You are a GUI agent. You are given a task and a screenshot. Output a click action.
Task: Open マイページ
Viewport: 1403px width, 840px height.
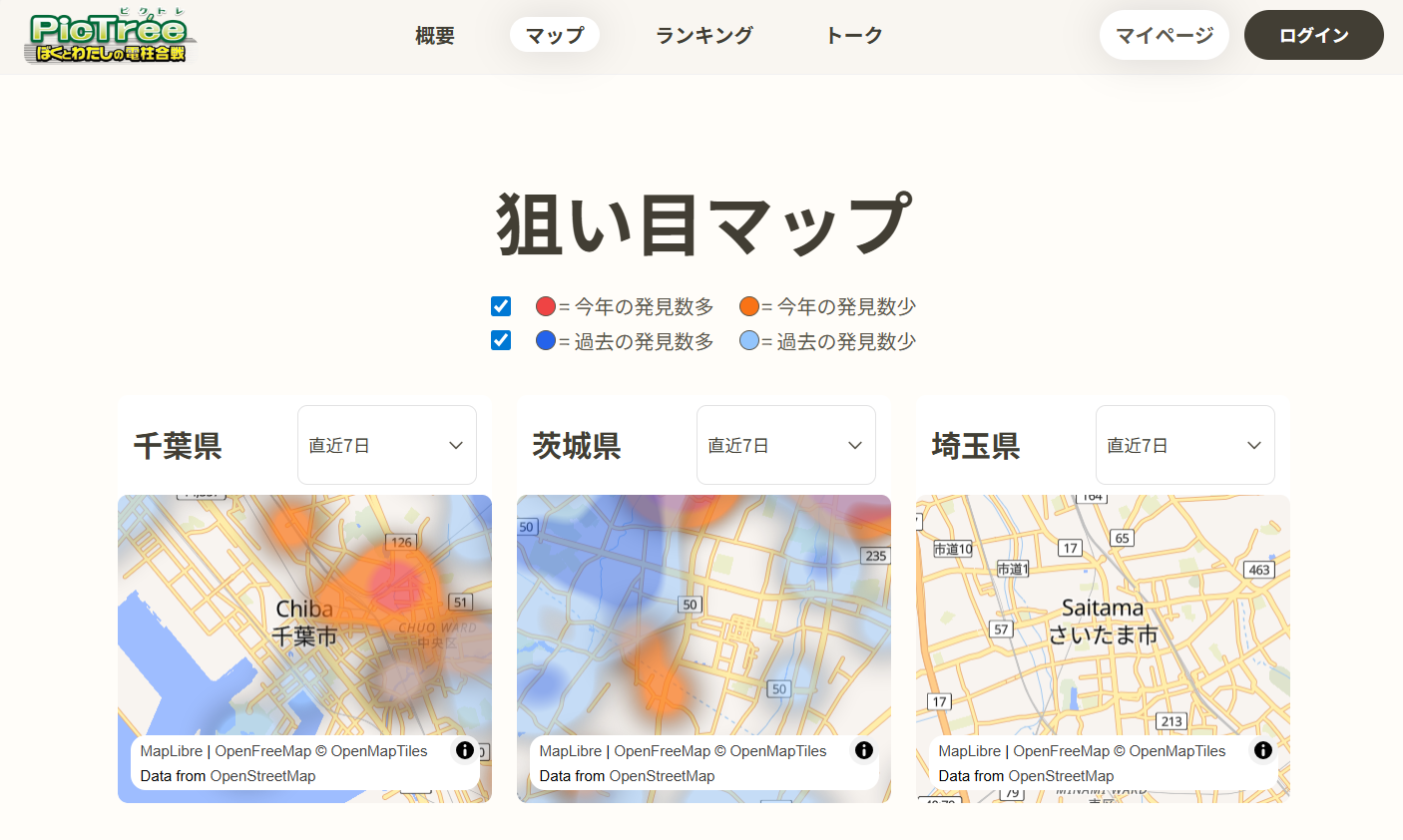pos(1164,36)
